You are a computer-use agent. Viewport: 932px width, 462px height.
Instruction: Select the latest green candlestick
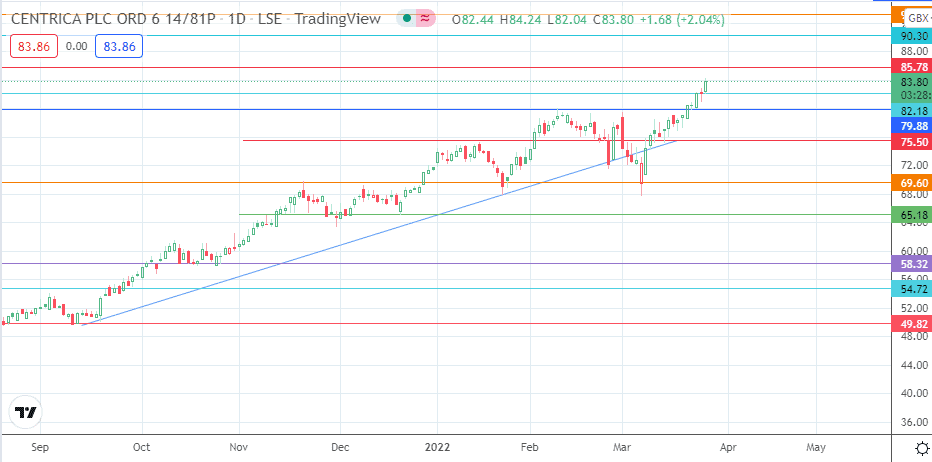click(706, 86)
